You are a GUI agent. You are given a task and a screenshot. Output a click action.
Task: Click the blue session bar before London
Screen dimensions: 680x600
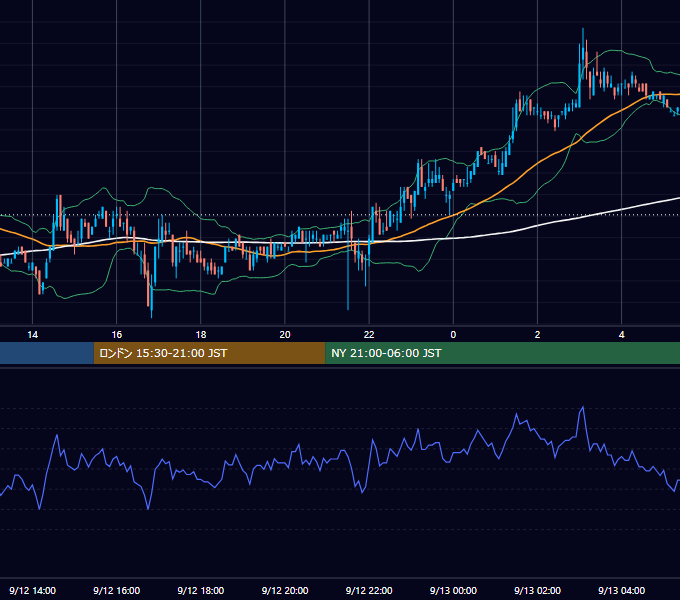(x=47, y=353)
